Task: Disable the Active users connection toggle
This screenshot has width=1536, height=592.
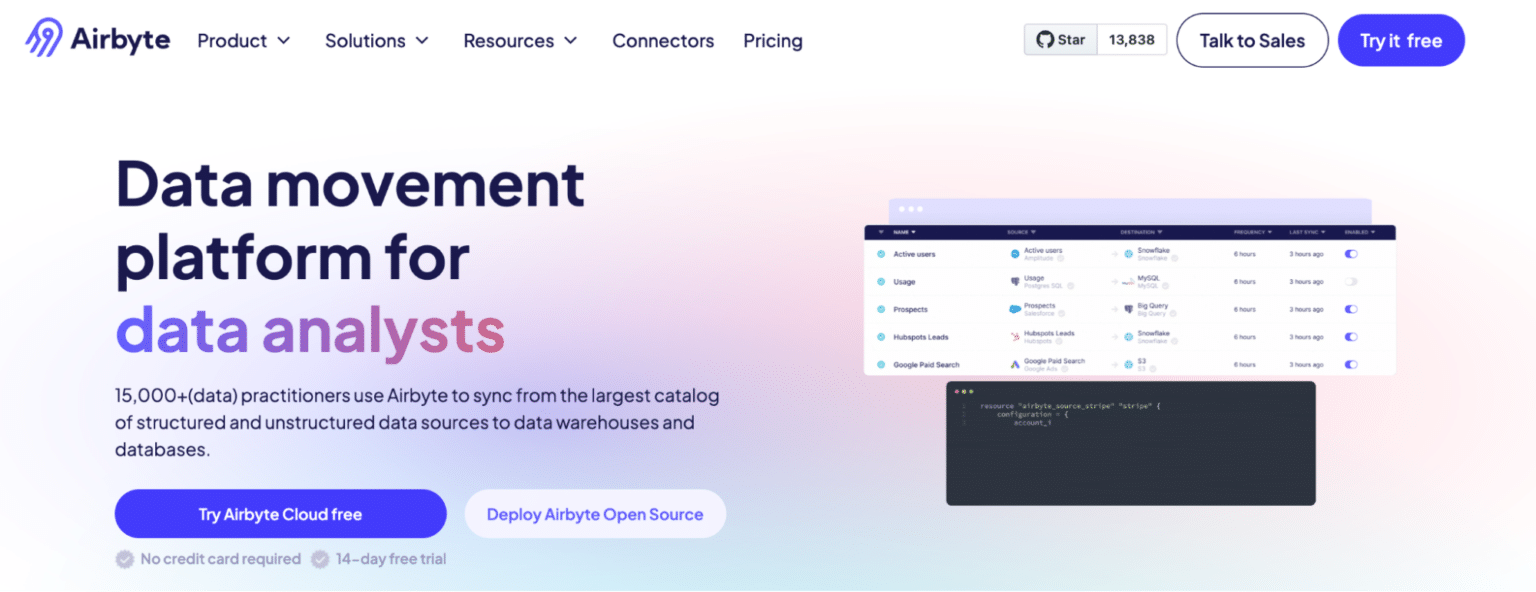Action: pos(1351,254)
